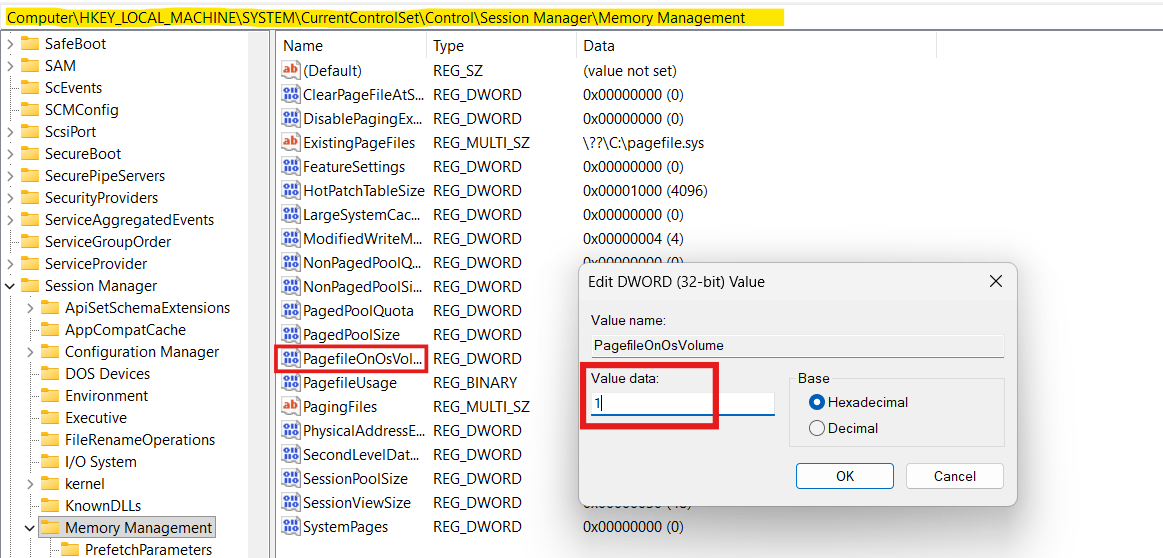
Task: Click the 0x00001000 (4096) data cell
Action: point(645,191)
